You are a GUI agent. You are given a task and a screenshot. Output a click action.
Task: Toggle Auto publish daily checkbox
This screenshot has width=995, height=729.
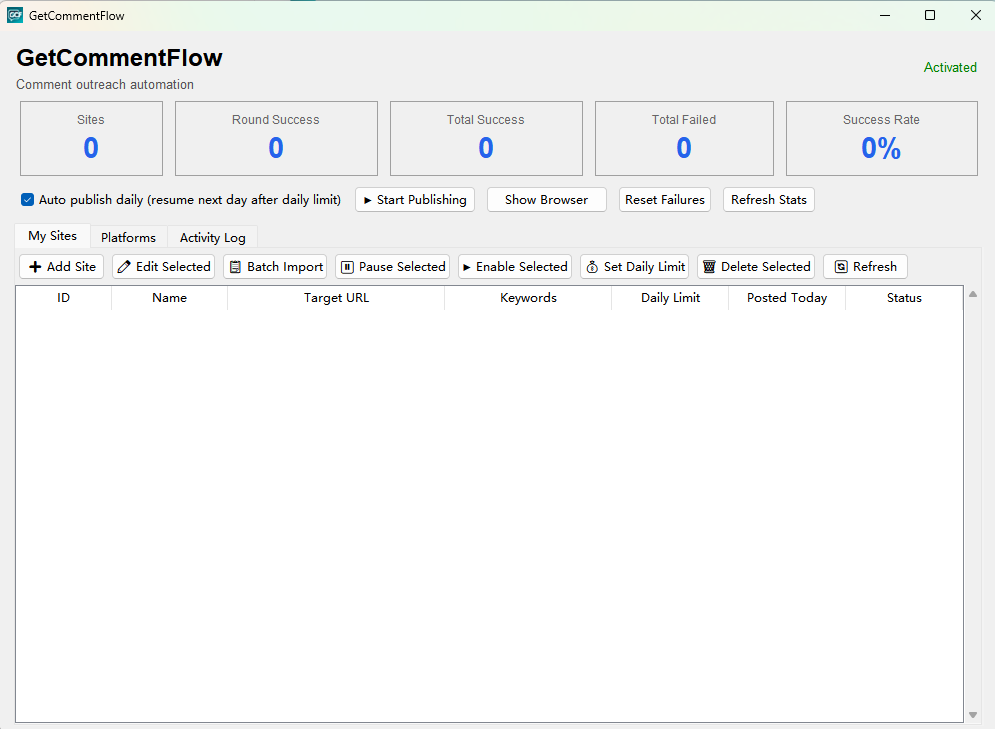tap(27, 200)
